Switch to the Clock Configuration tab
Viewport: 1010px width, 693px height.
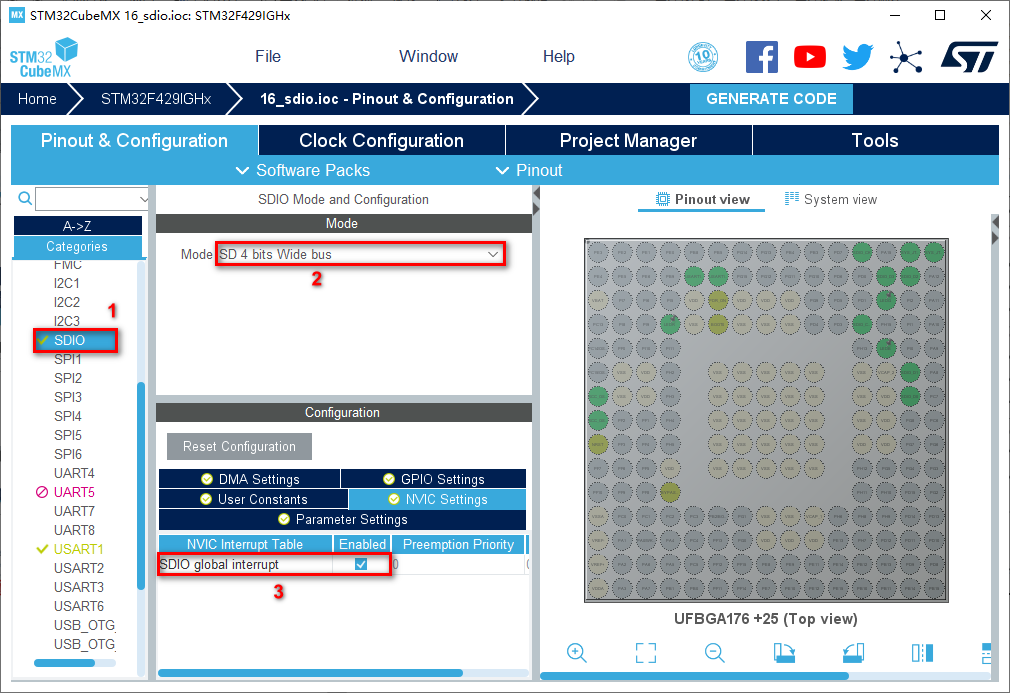tap(381, 141)
